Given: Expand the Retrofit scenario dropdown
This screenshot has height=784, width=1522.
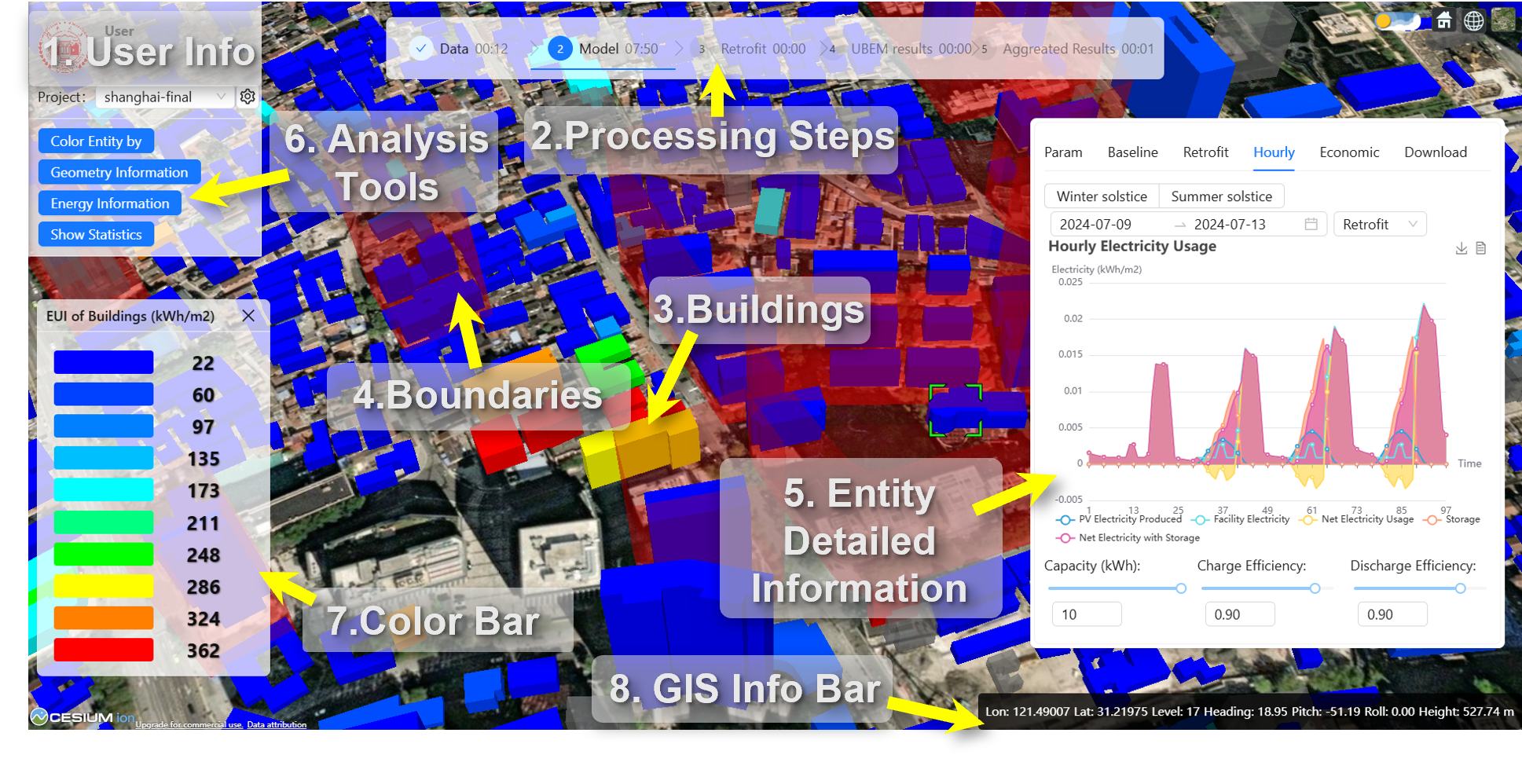Looking at the screenshot, I should [1380, 224].
